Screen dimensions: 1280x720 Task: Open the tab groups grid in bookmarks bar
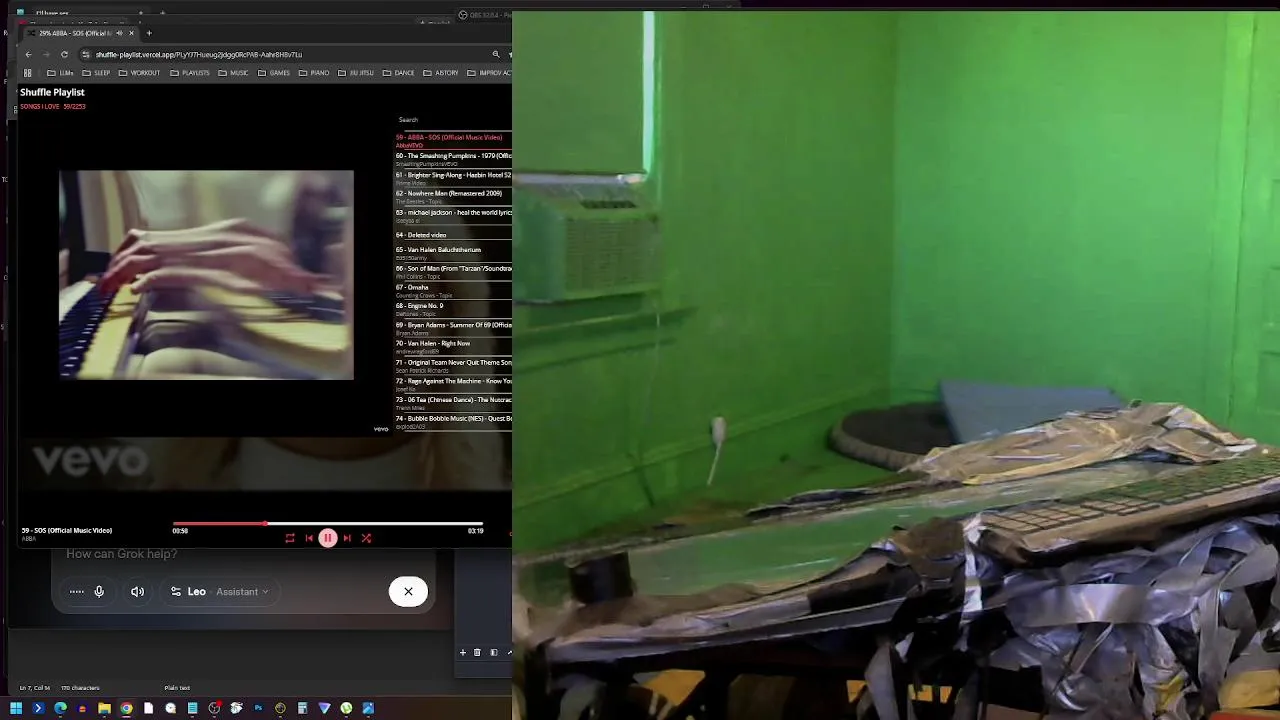28,73
